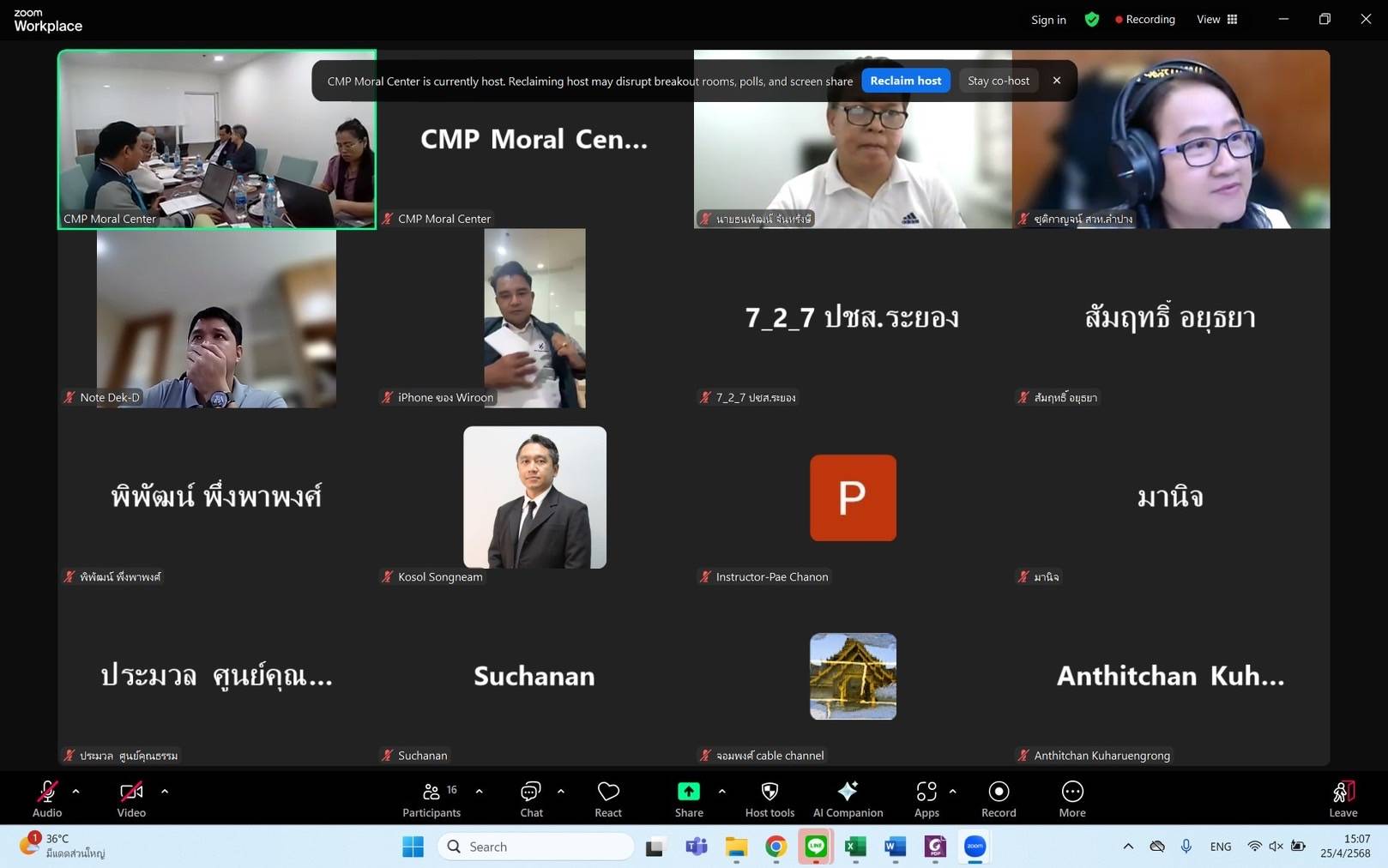Click Sign in at the top
The image size is (1388, 868).
1048,20
